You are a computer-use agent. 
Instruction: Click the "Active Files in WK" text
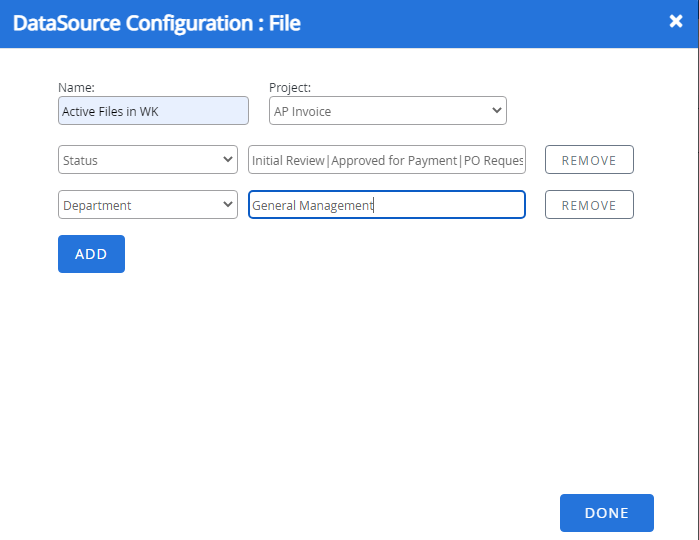pyautogui.click(x=110, y=112)
